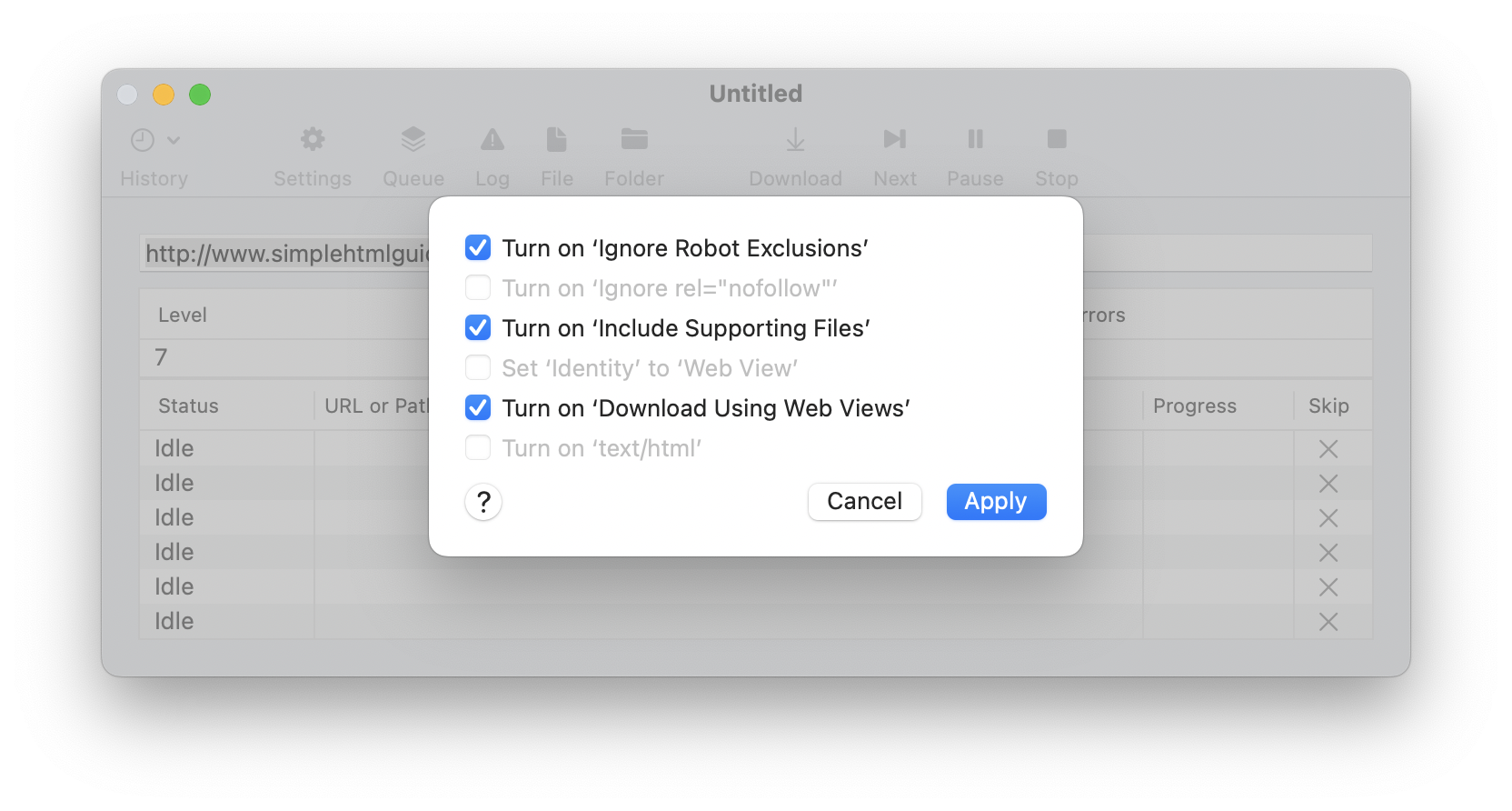Stop the download
The width and height of the screenshot is (1512, 811).
(1055, 155)
